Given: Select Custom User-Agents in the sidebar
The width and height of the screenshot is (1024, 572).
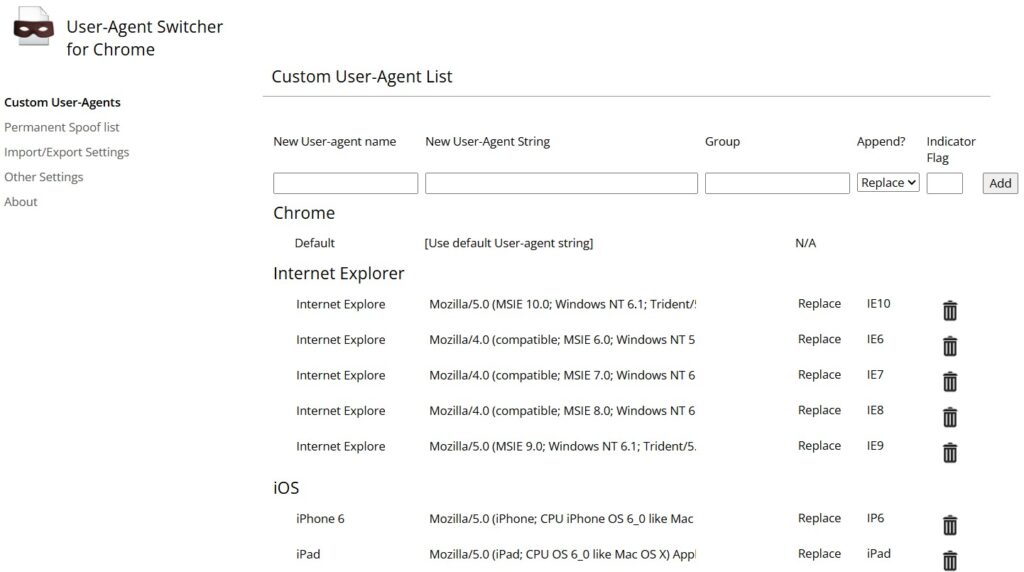Looking at the screenshot, I should pos(62,103).
